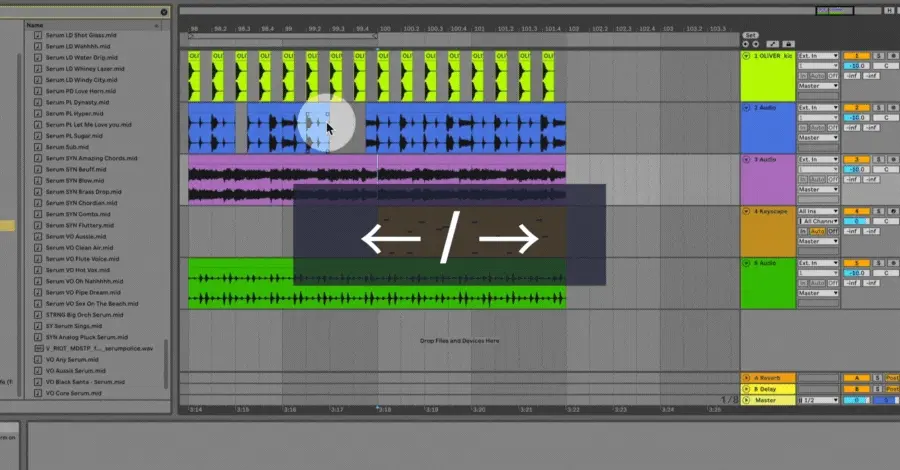Screen dimensions: 900x470
Task: Select the serumpolice.wav audio file
Action: click(x=99, y=348)
